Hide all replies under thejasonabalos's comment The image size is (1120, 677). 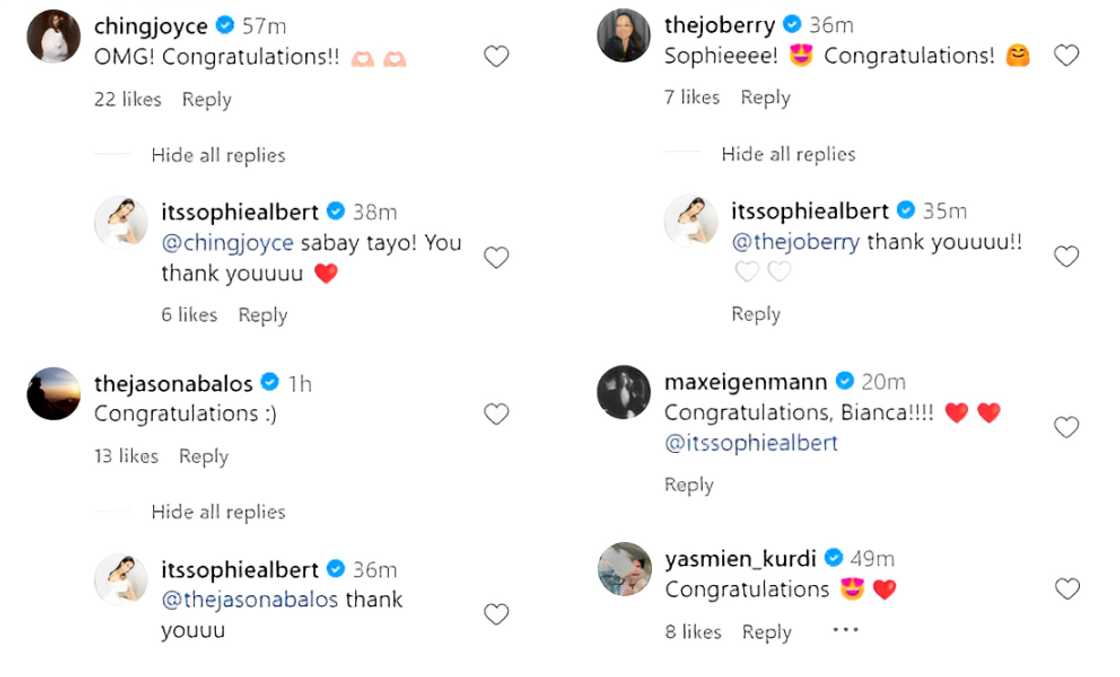click(x=218, y=512)
